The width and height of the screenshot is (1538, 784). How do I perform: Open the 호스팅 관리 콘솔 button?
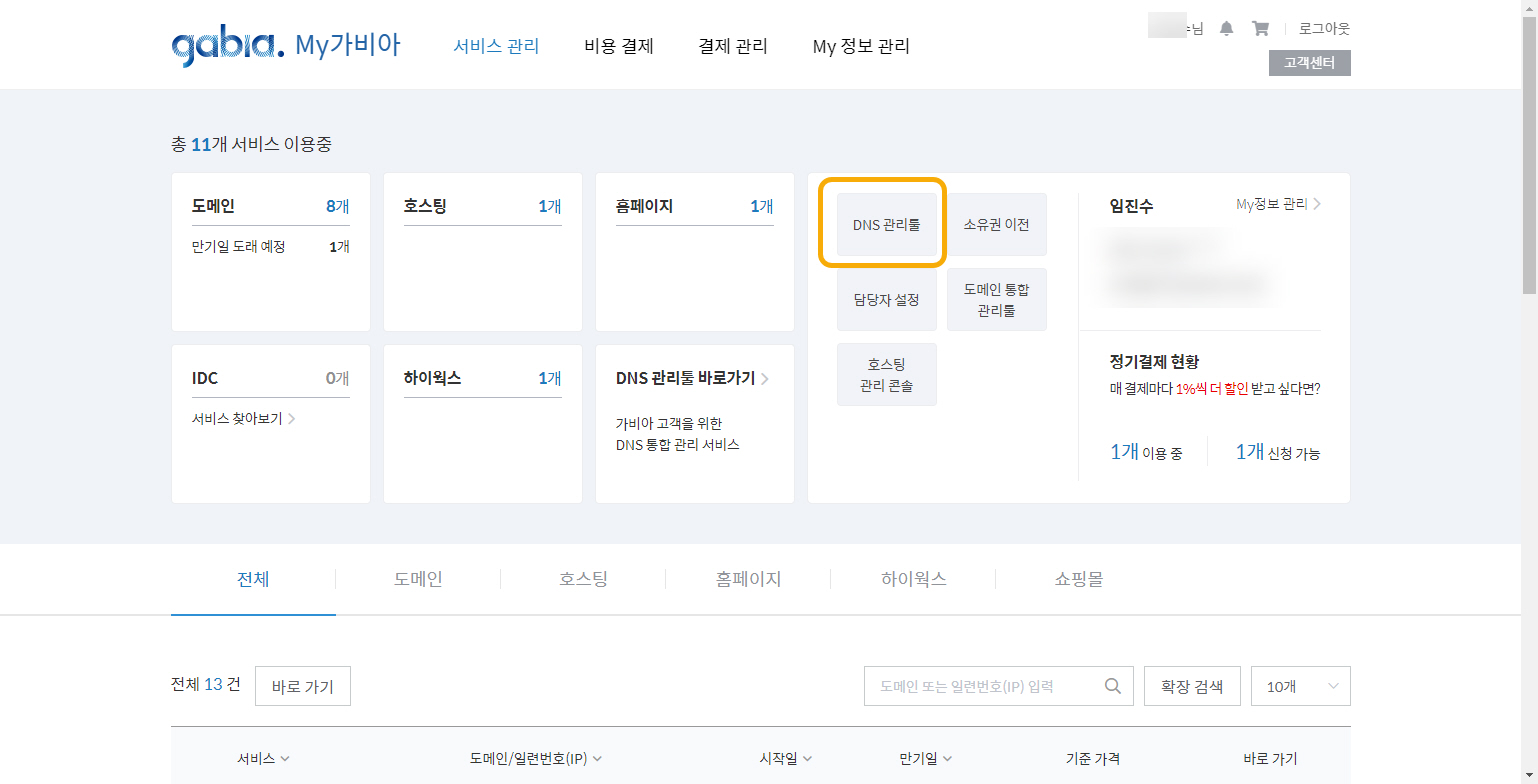click(x=887, y=374)
